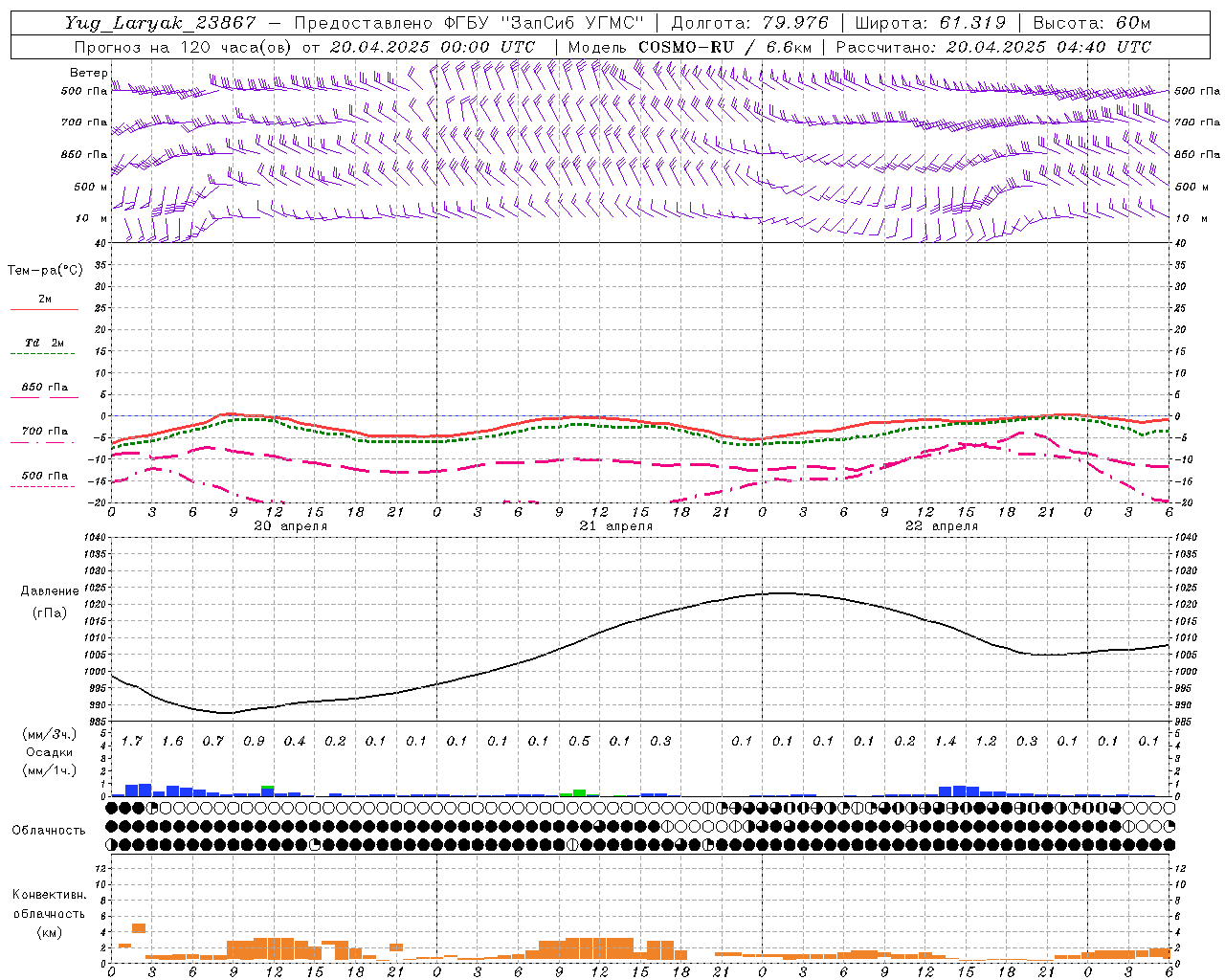Viewport: 1225px width, 980px height.
Task: Click the (км) unit under облачность
Action: click(50, 932)
